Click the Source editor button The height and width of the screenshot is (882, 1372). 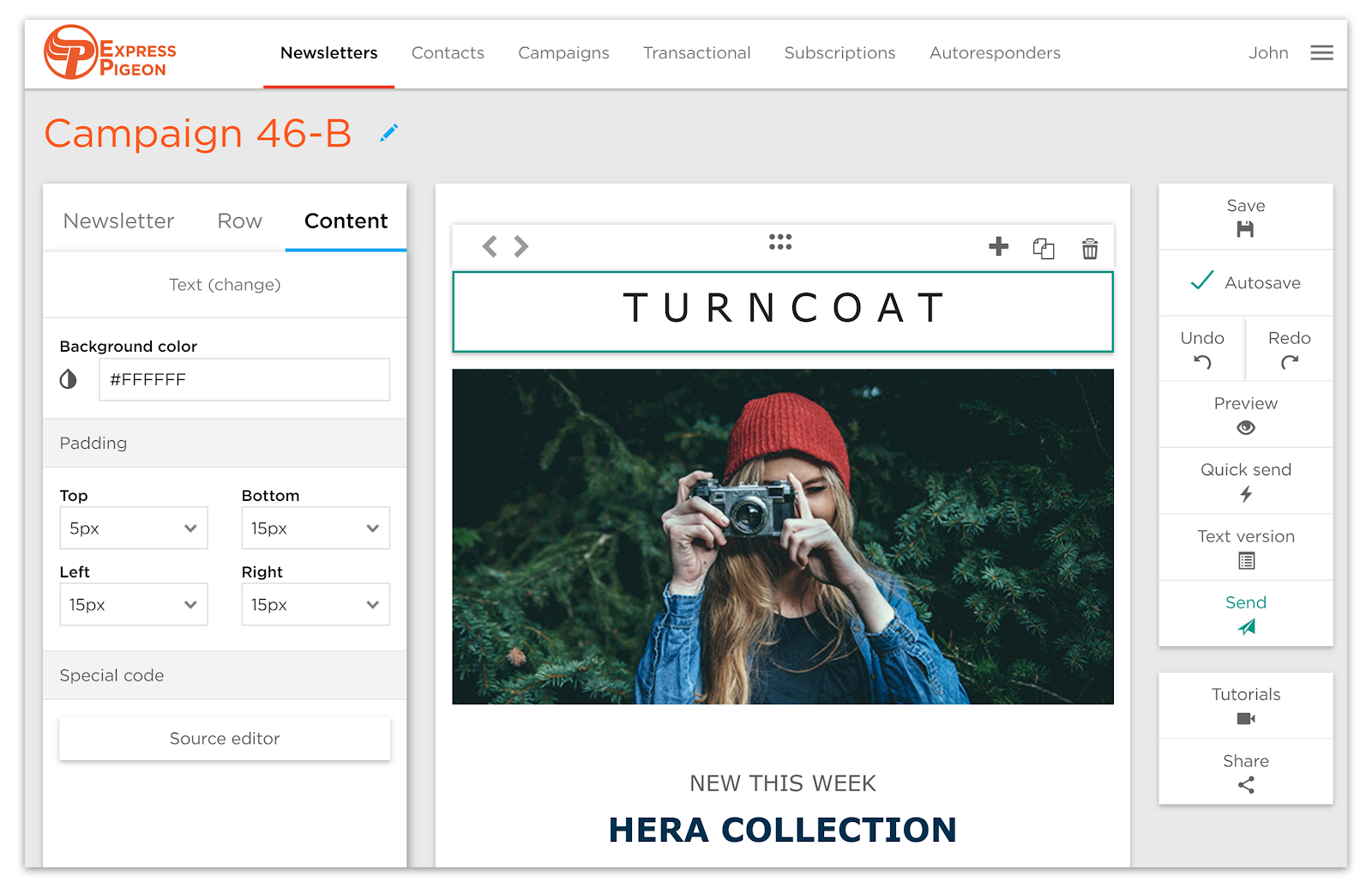pyautogui.click(x=225, y=739)
